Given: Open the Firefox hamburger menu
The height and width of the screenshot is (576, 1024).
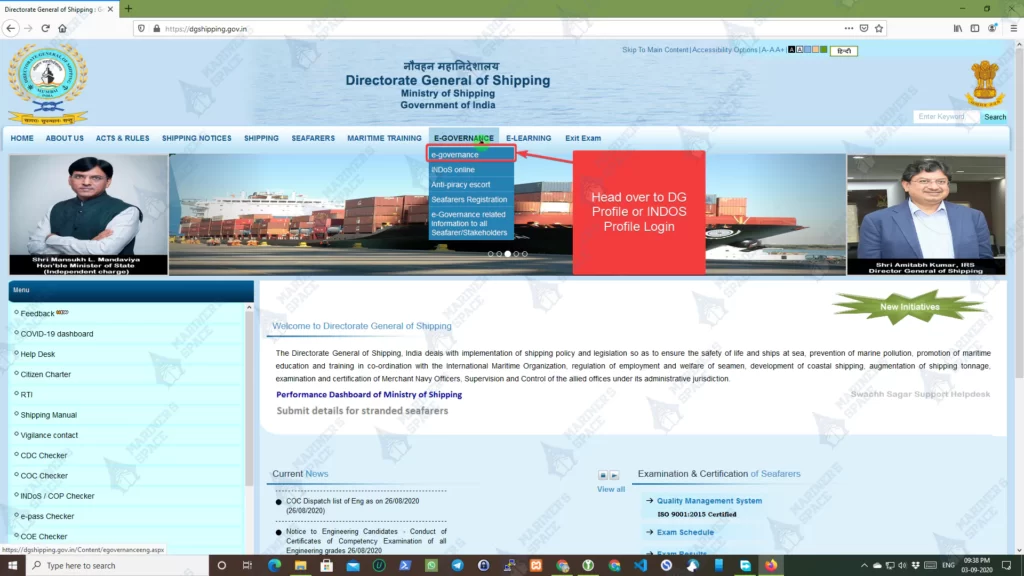Looking at the screenshot, I should (1014, 28).
